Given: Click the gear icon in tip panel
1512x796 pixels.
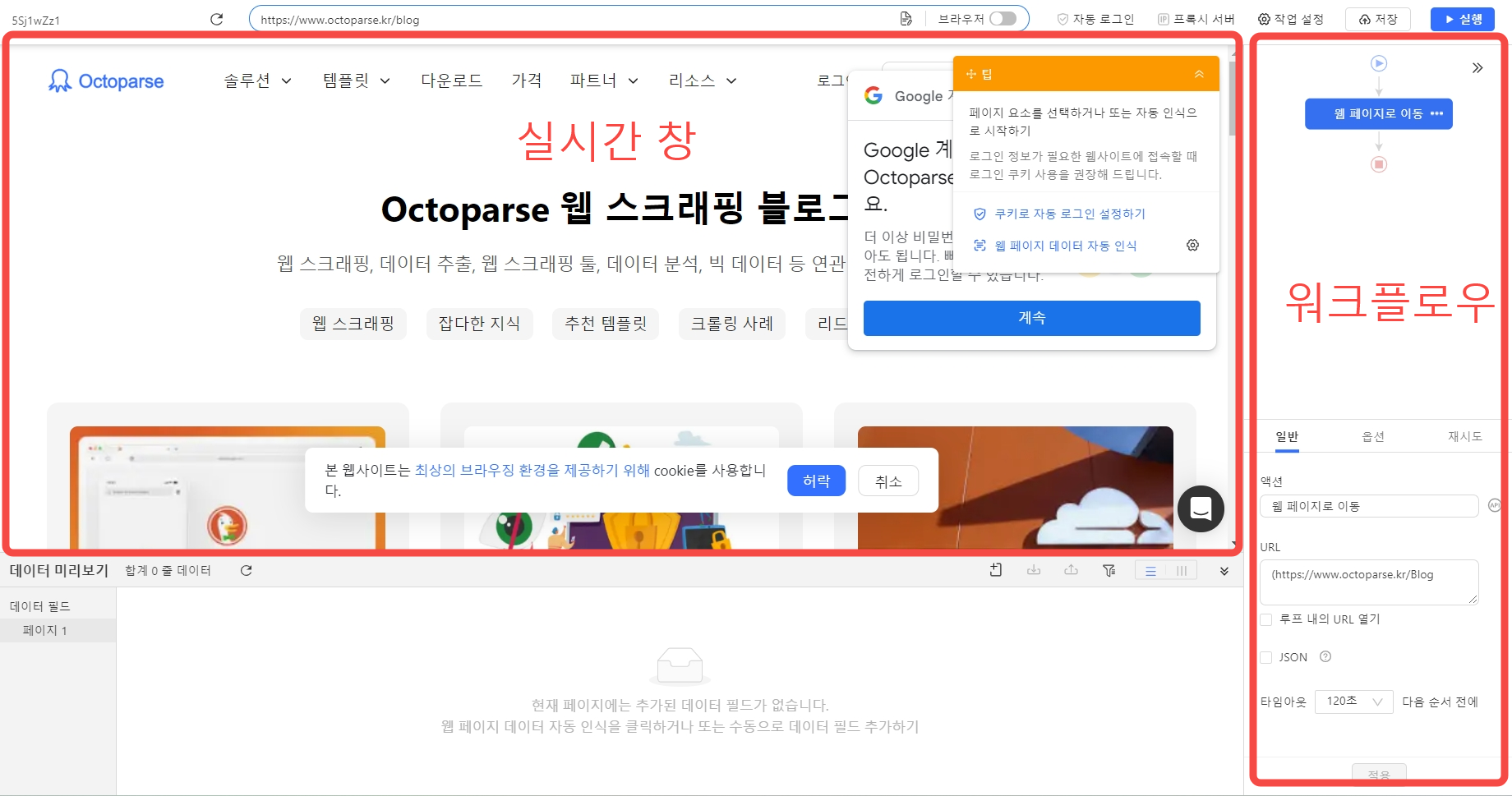Looking at the screenshot, I should [x=1192, y=246].
